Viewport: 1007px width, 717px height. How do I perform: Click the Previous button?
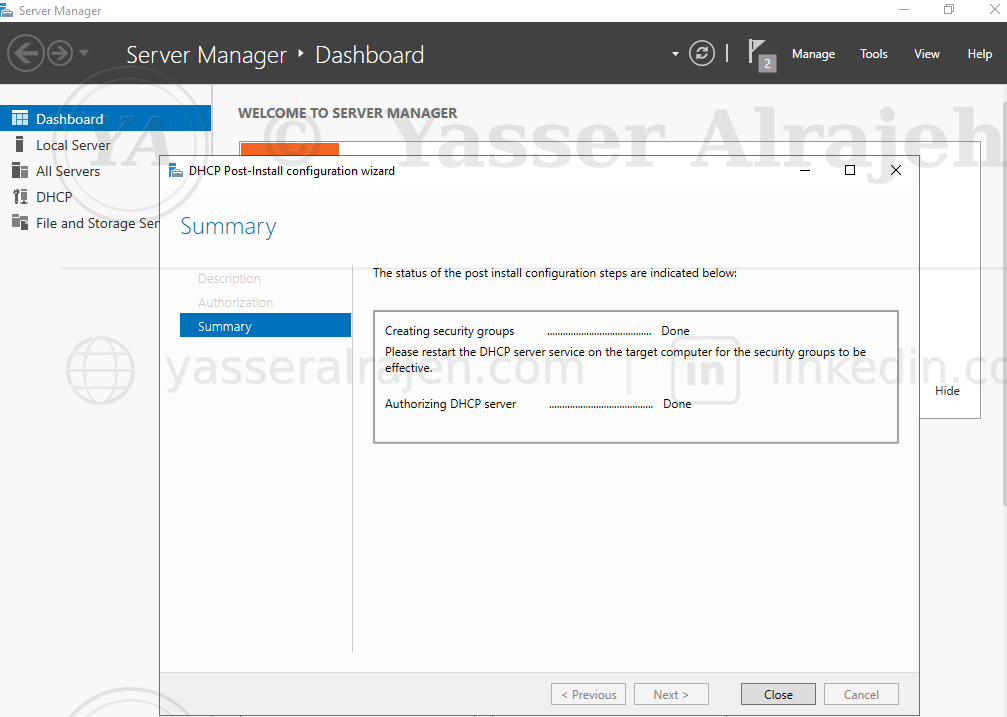(x=588, y=695)
